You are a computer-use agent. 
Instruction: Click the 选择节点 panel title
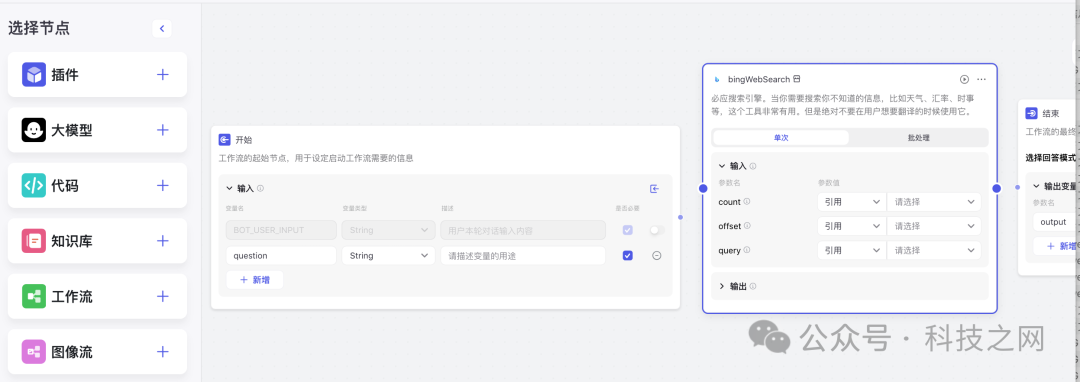pos(39,28)
